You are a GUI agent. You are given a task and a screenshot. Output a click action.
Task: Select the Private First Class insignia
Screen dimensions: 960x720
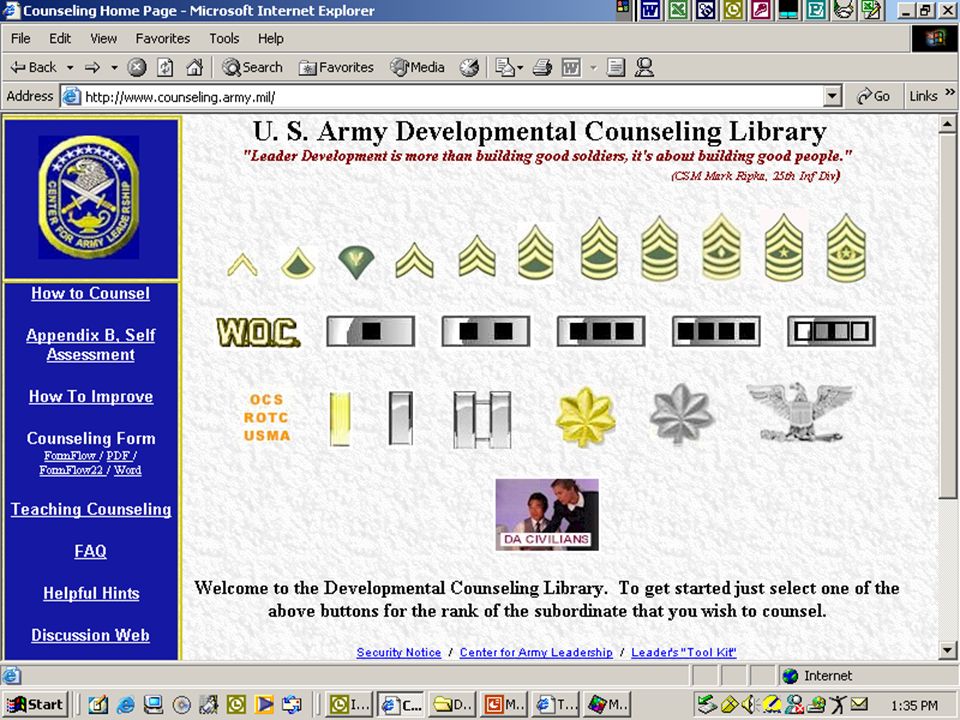click(x=298, y=263)
